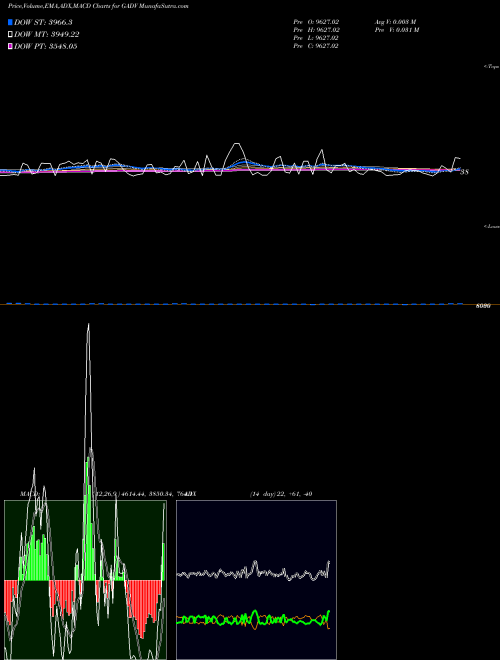Select the DOW ST: 3966.3 label

point(43,22)
